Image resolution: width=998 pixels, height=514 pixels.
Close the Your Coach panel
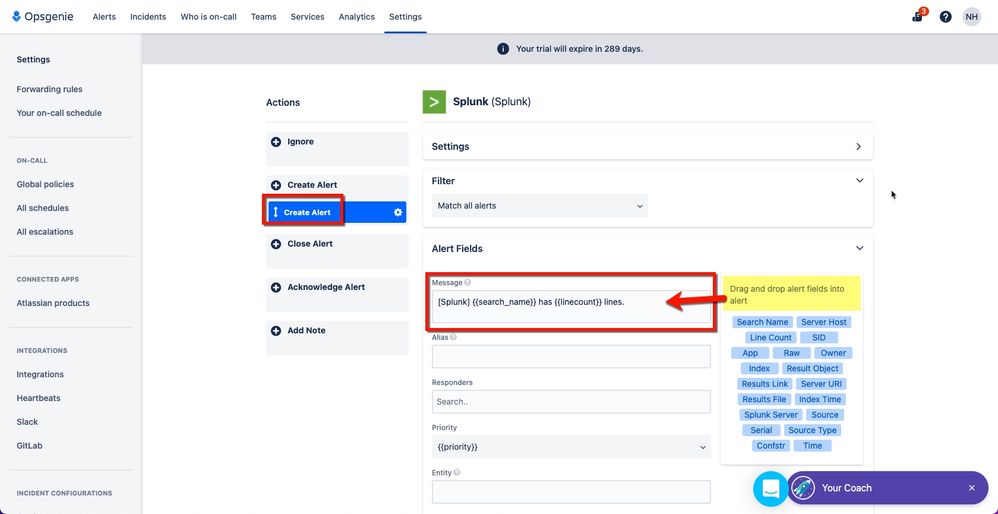(971, 488)
